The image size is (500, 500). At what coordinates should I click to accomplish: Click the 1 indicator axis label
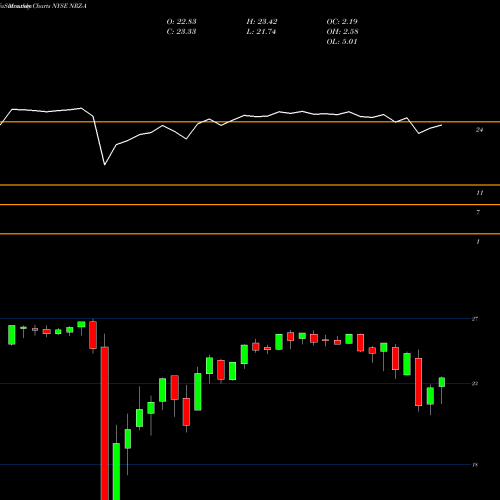tap(478, 241)
